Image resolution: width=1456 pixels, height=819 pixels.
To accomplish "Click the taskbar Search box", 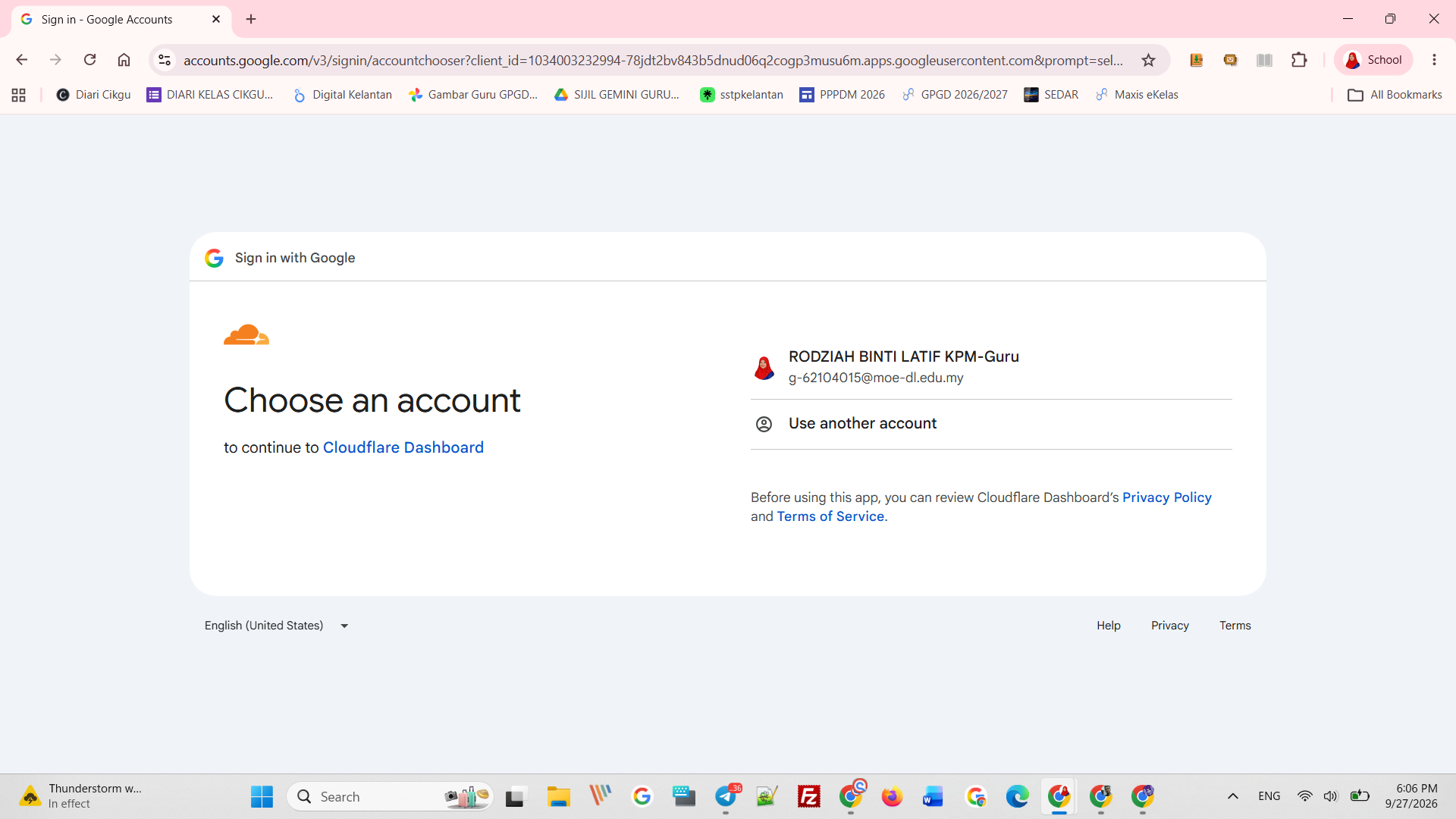I will click(390, 796).
